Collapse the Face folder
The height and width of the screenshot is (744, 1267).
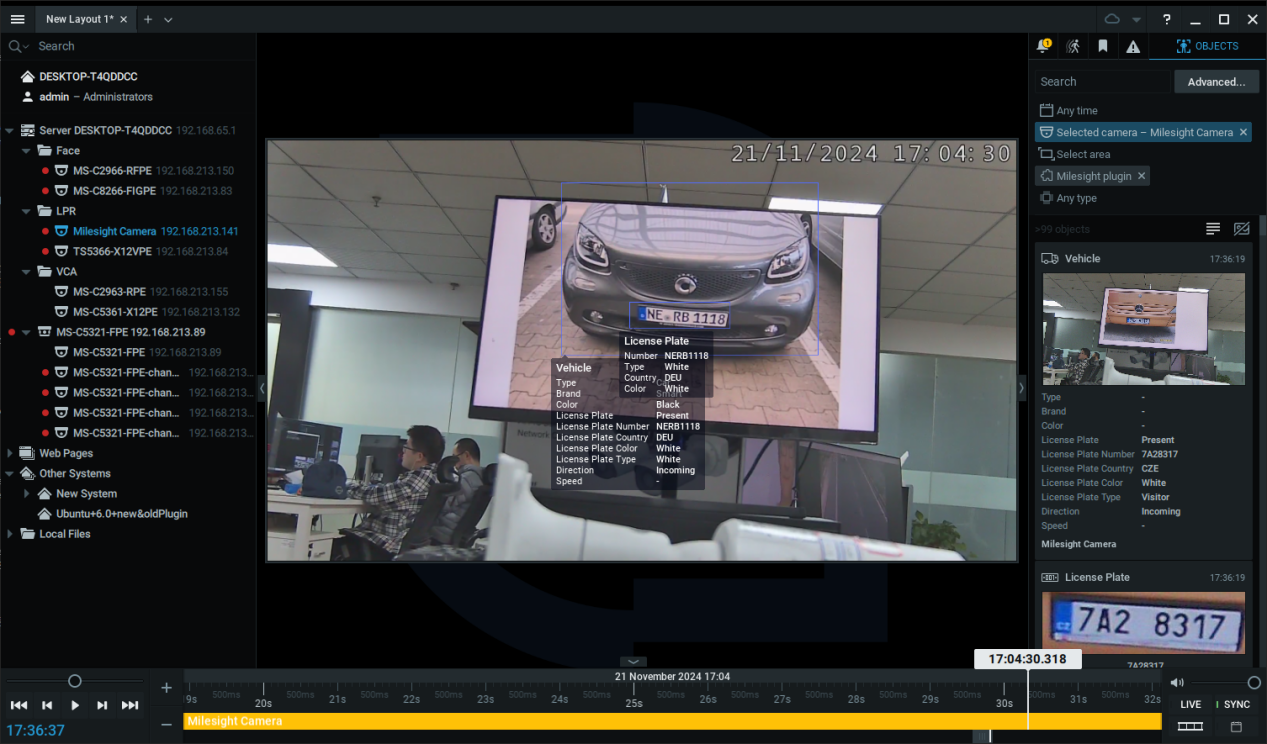(x=28, y=151)
